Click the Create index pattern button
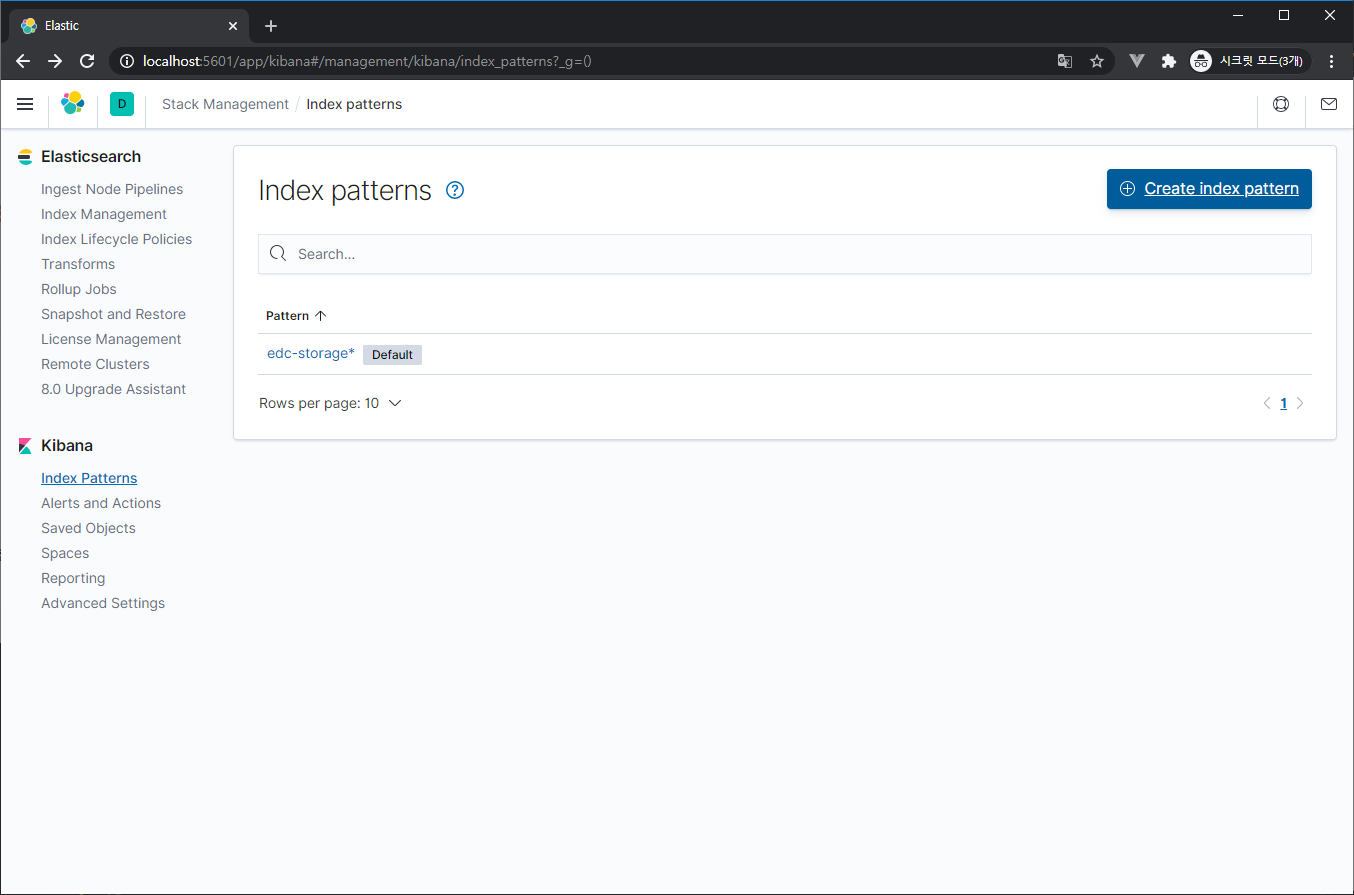 [1209, 189]
